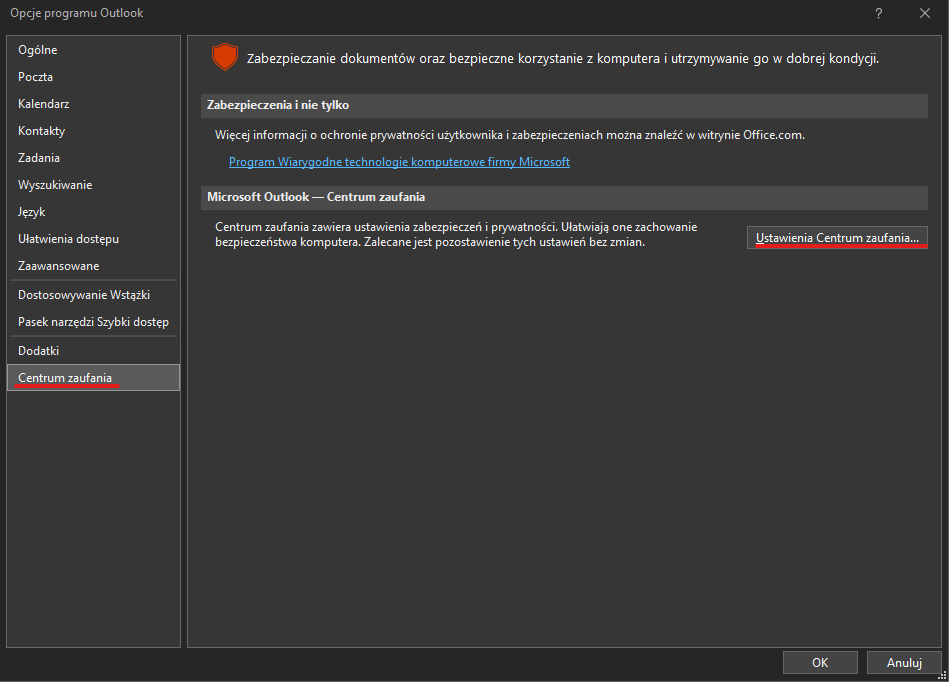Select Ułatwienia dostępu category
The height and width of the screenshot is (682, 949).
pos(68,239)
